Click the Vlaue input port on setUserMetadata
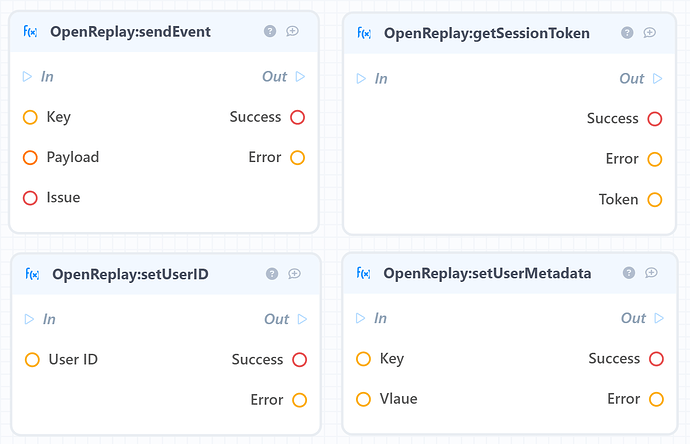The height and width of the screenshot is (444, 690). [363, 399]
